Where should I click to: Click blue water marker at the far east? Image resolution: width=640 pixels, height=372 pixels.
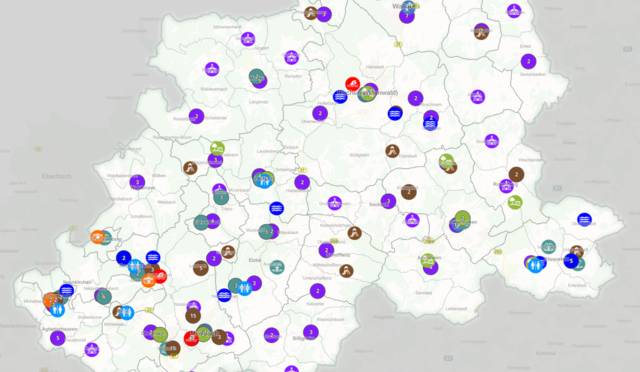pos(584,219)
